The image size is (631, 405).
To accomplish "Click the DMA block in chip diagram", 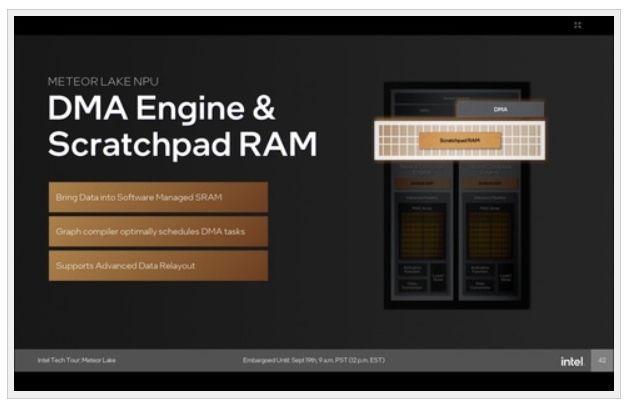I will 500,109.
